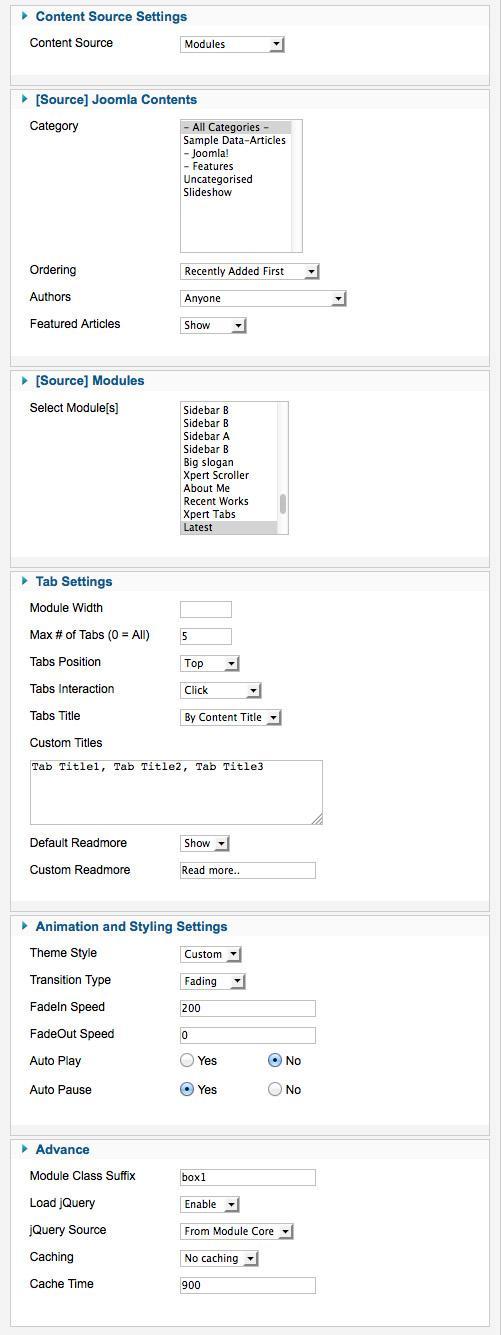501x1335 pixels.
Task: Open the Featured Articles dropdown
Action: [213, 325]
